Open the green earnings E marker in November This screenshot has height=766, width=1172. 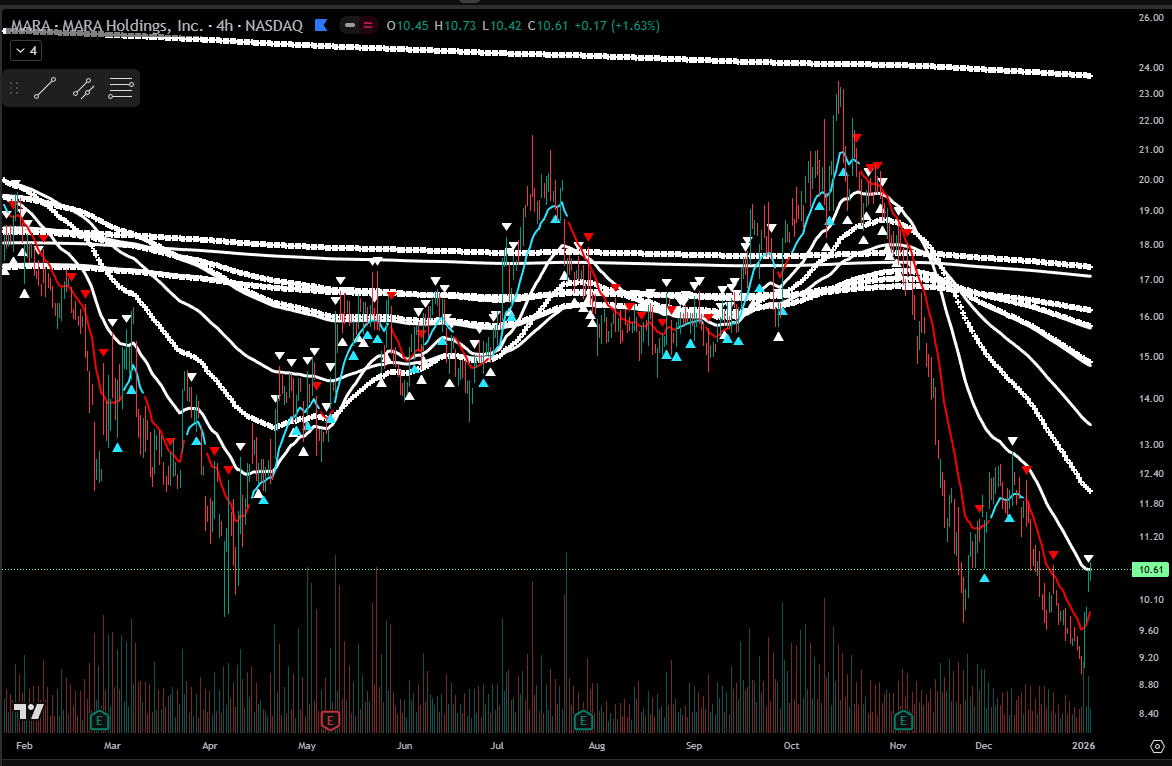pos(903,720)
